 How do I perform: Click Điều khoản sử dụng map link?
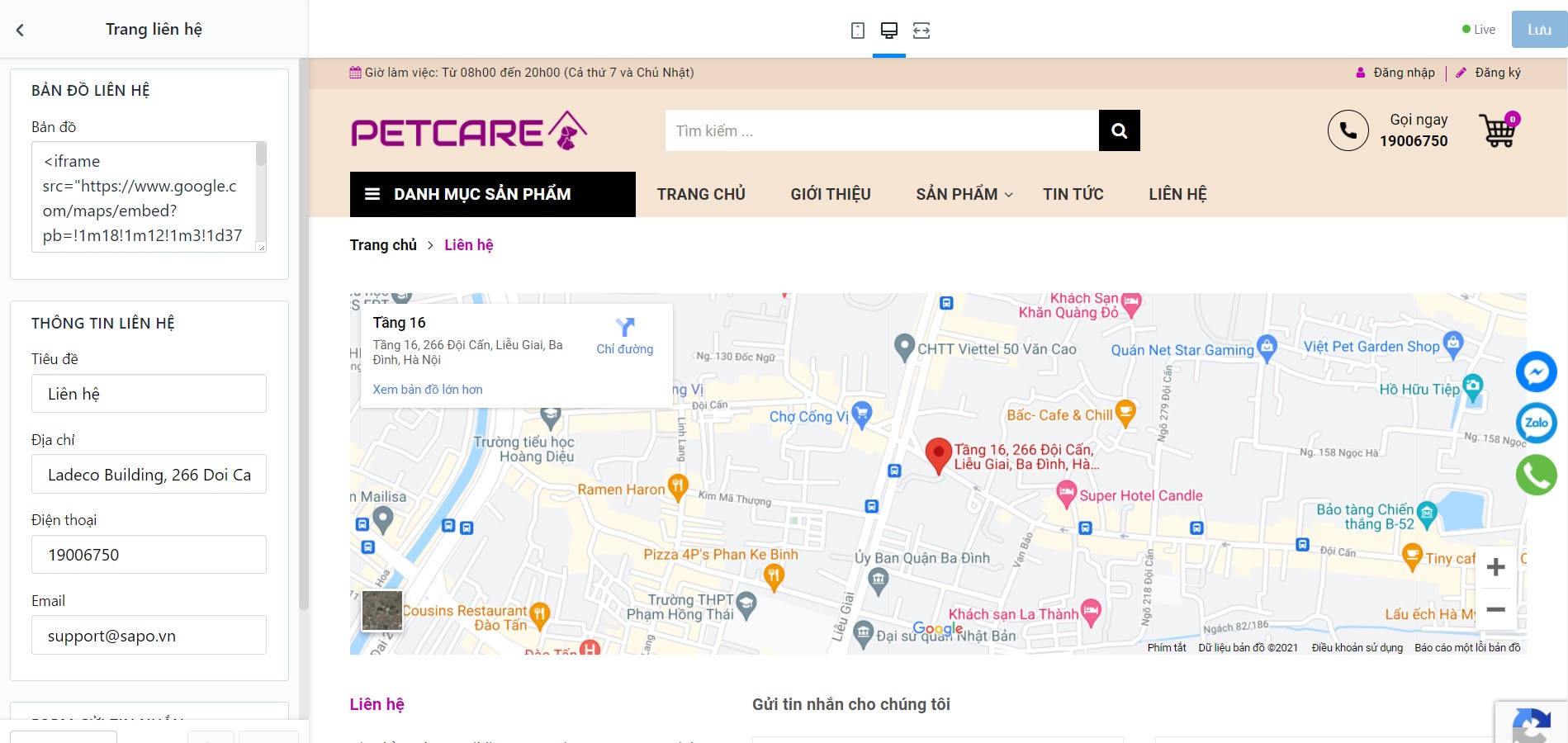(x=1357, y=648)
